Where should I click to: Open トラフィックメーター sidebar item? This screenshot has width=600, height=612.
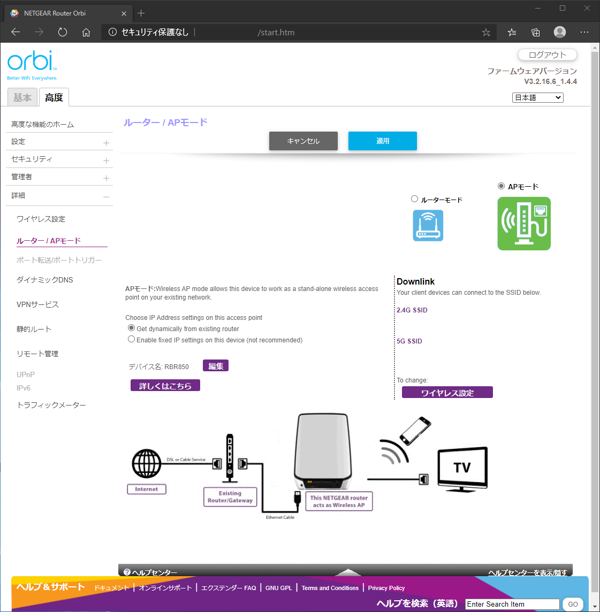coord(51,405)
